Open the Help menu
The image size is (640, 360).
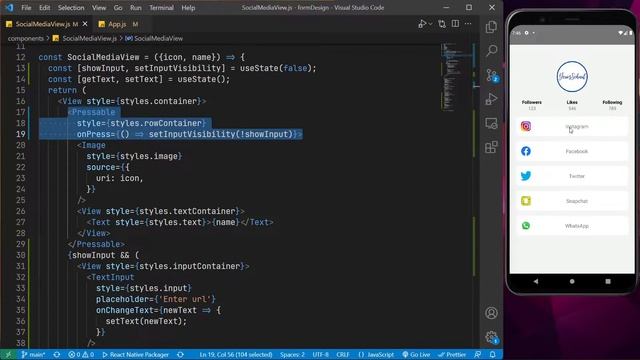point(188,8)
